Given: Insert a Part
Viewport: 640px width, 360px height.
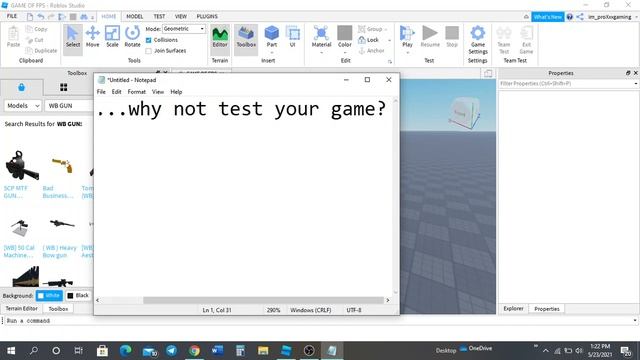Looking at the screenshot, I should click(272, 37).
